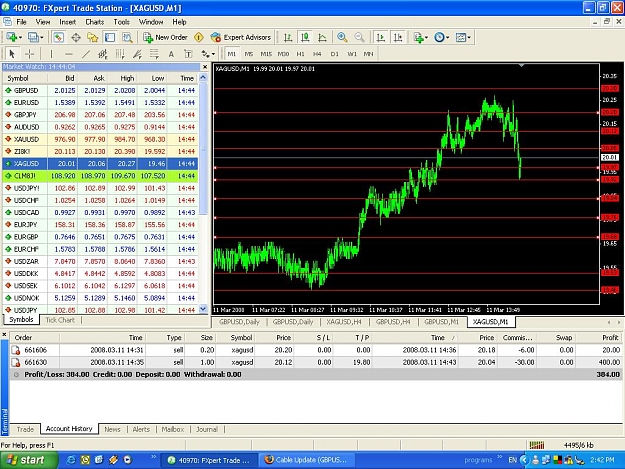The width and height of the screenshot is (625, 469).
Task: Toggle the candlestick chart mode
Action: [305, 37]
